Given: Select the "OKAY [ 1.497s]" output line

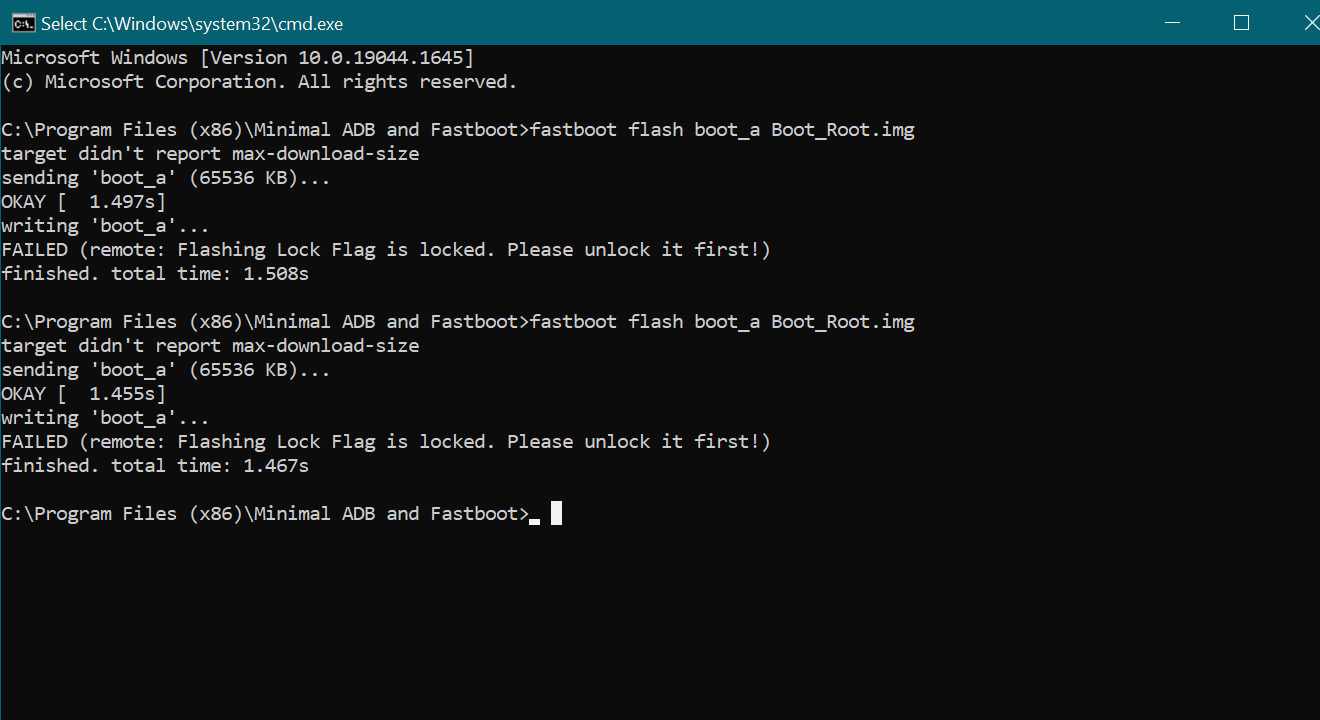Looking at the screenshot, I should [84, 202].
